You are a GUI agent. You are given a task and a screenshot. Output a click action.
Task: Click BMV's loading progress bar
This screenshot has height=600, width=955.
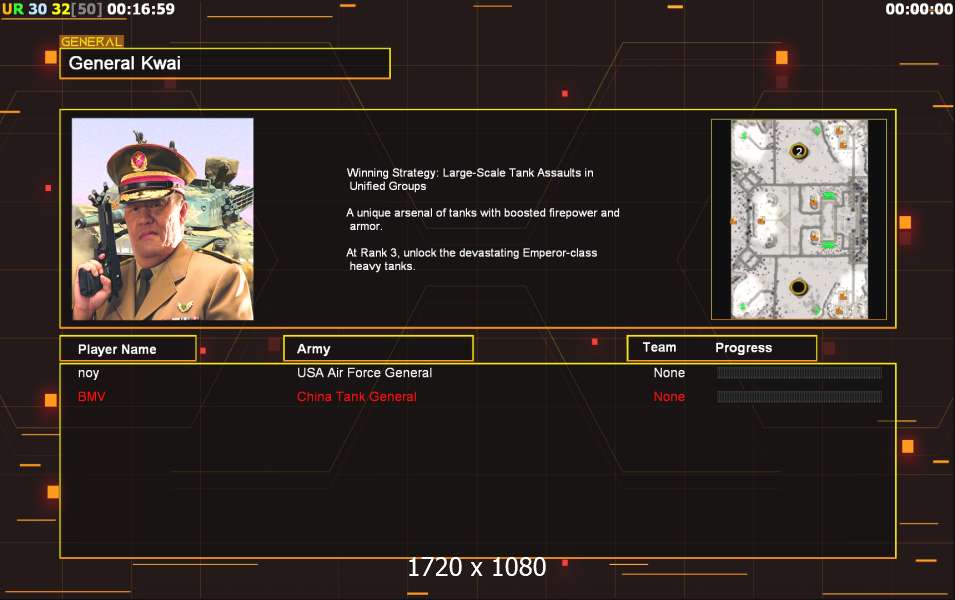tap(799, 397)
